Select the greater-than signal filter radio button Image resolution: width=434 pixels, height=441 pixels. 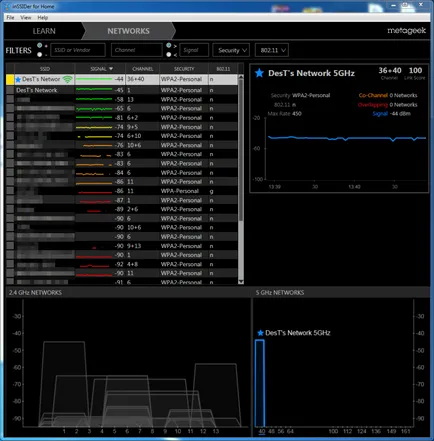169,45
